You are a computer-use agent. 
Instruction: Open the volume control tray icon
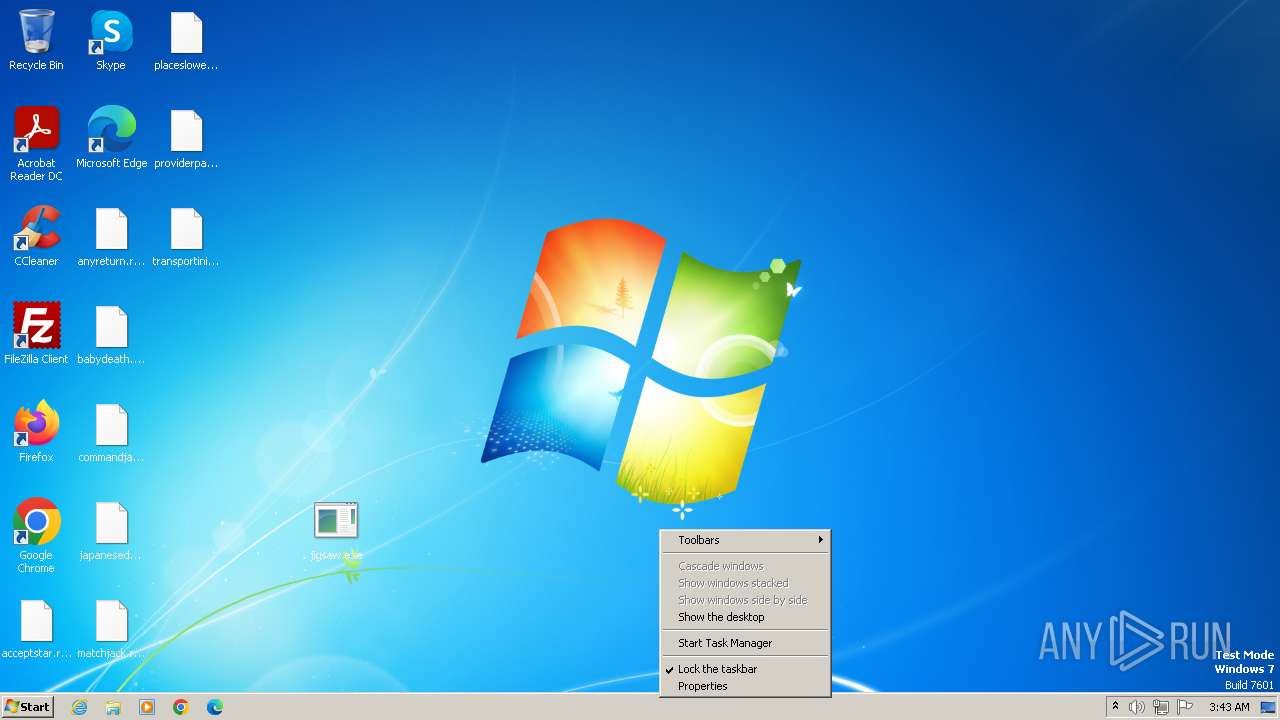pyautogui.click(x=1137, y=707)
